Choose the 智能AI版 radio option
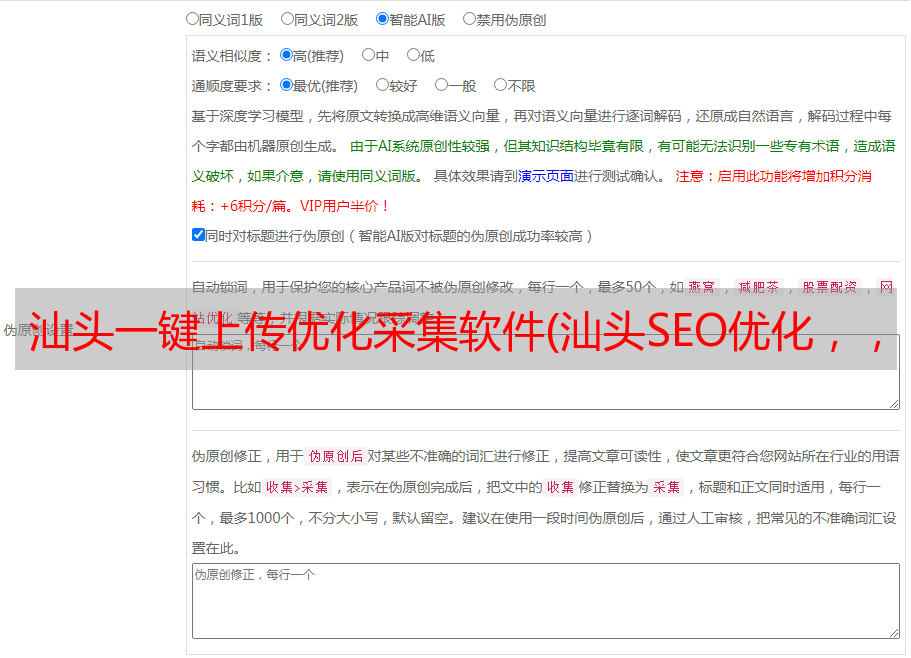 382,19
